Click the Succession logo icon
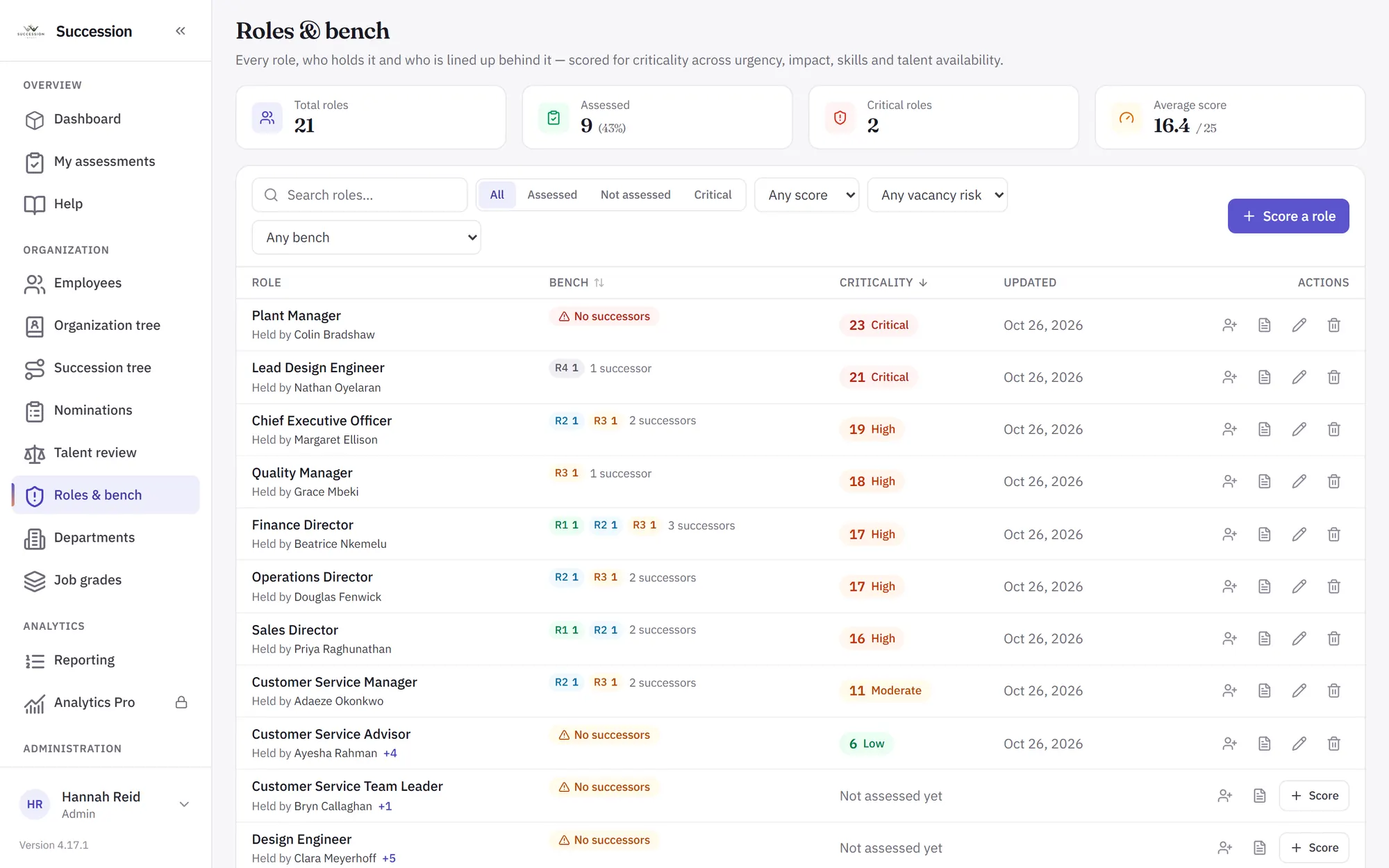Image resolution: width=1389 pixels, height=868 pixels. point(31,31)
